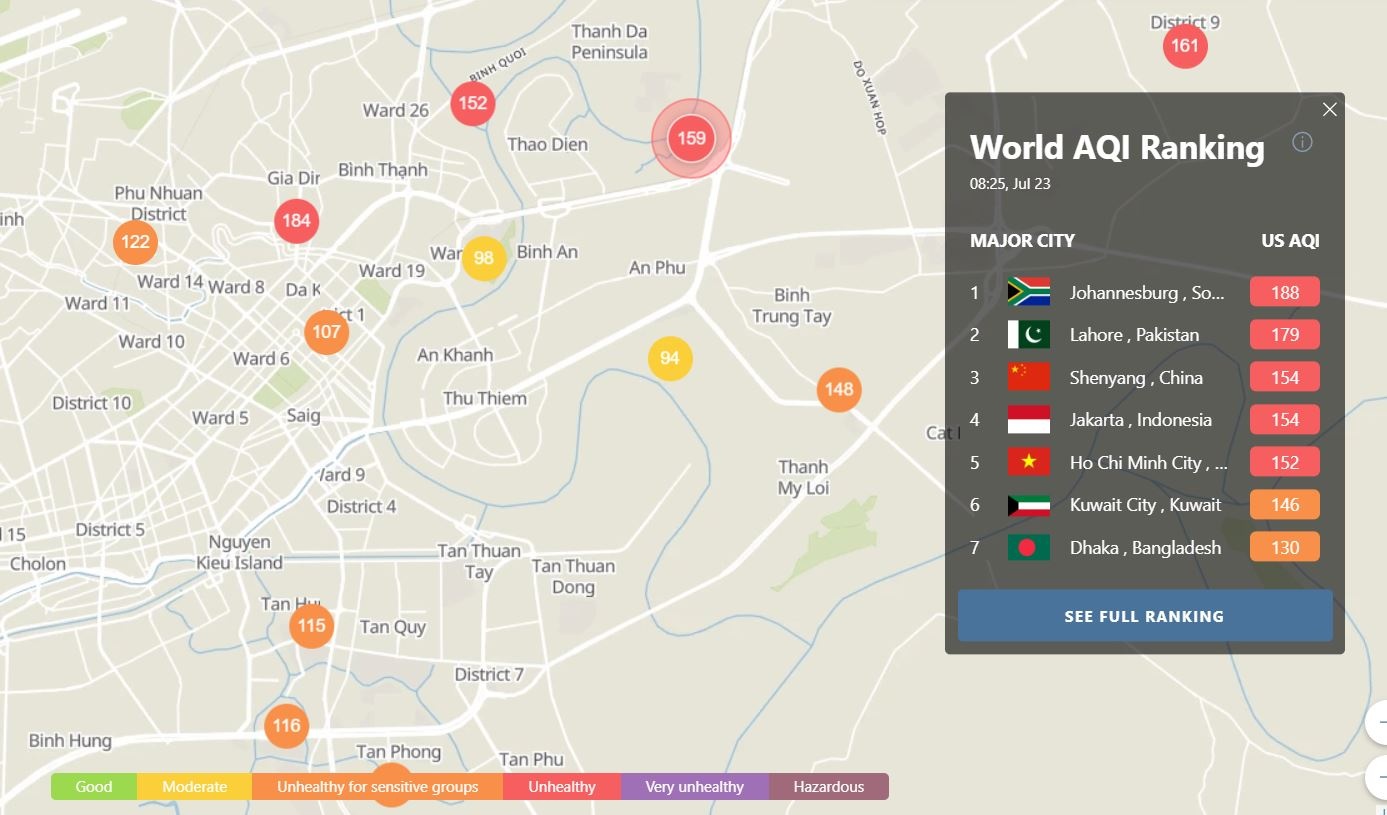1387x815 pixels.
Task: Click the Hazardous legend color swatch
Action: (828, 787)
